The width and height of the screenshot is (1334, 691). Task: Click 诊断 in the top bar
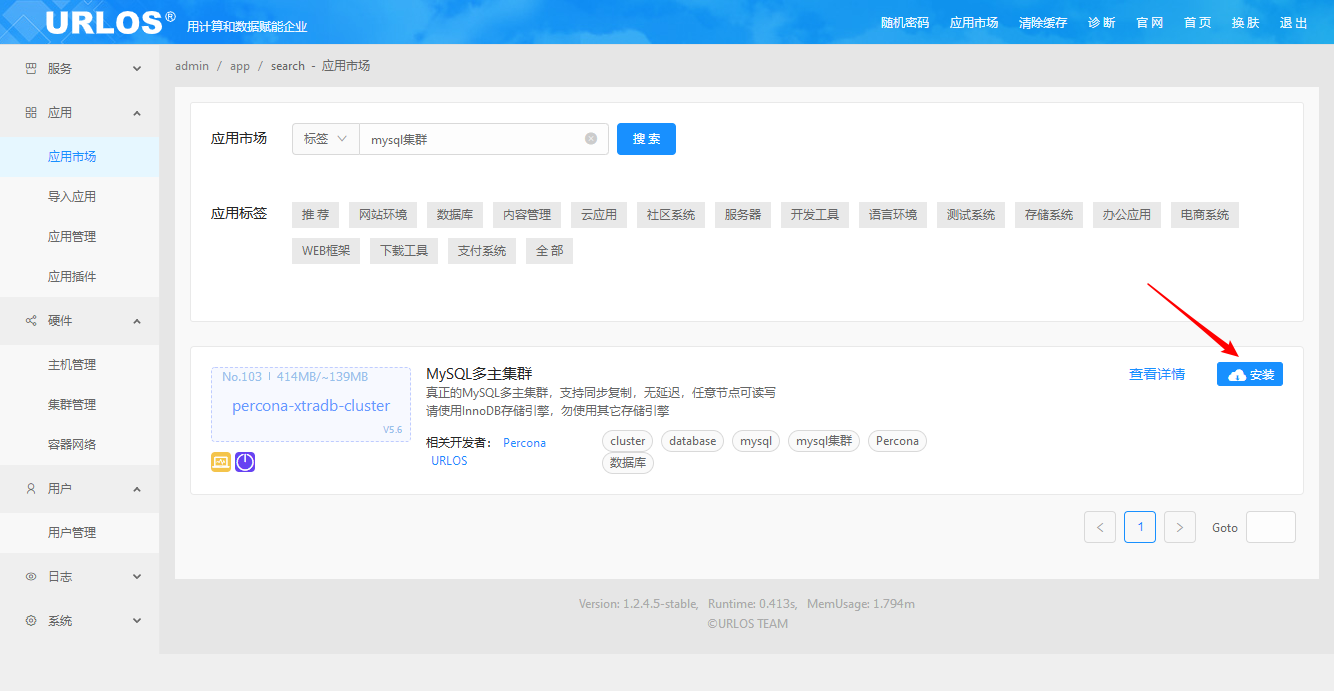(x=1102, y=23)
